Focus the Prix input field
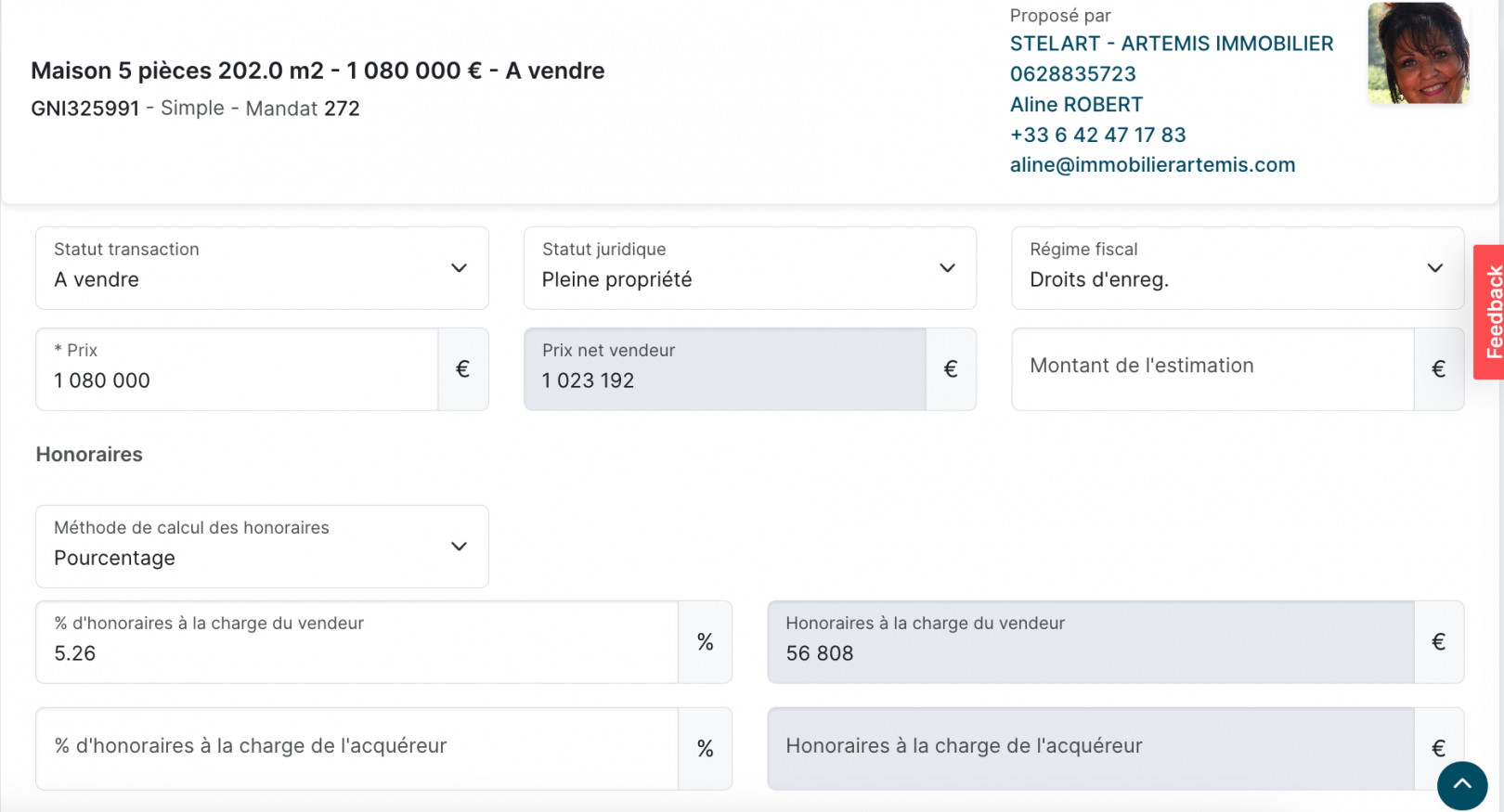 [237, 380]
